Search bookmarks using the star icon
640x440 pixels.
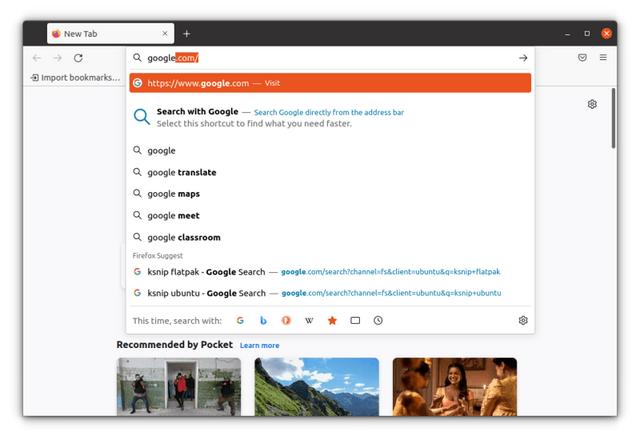tap(332, 320)
